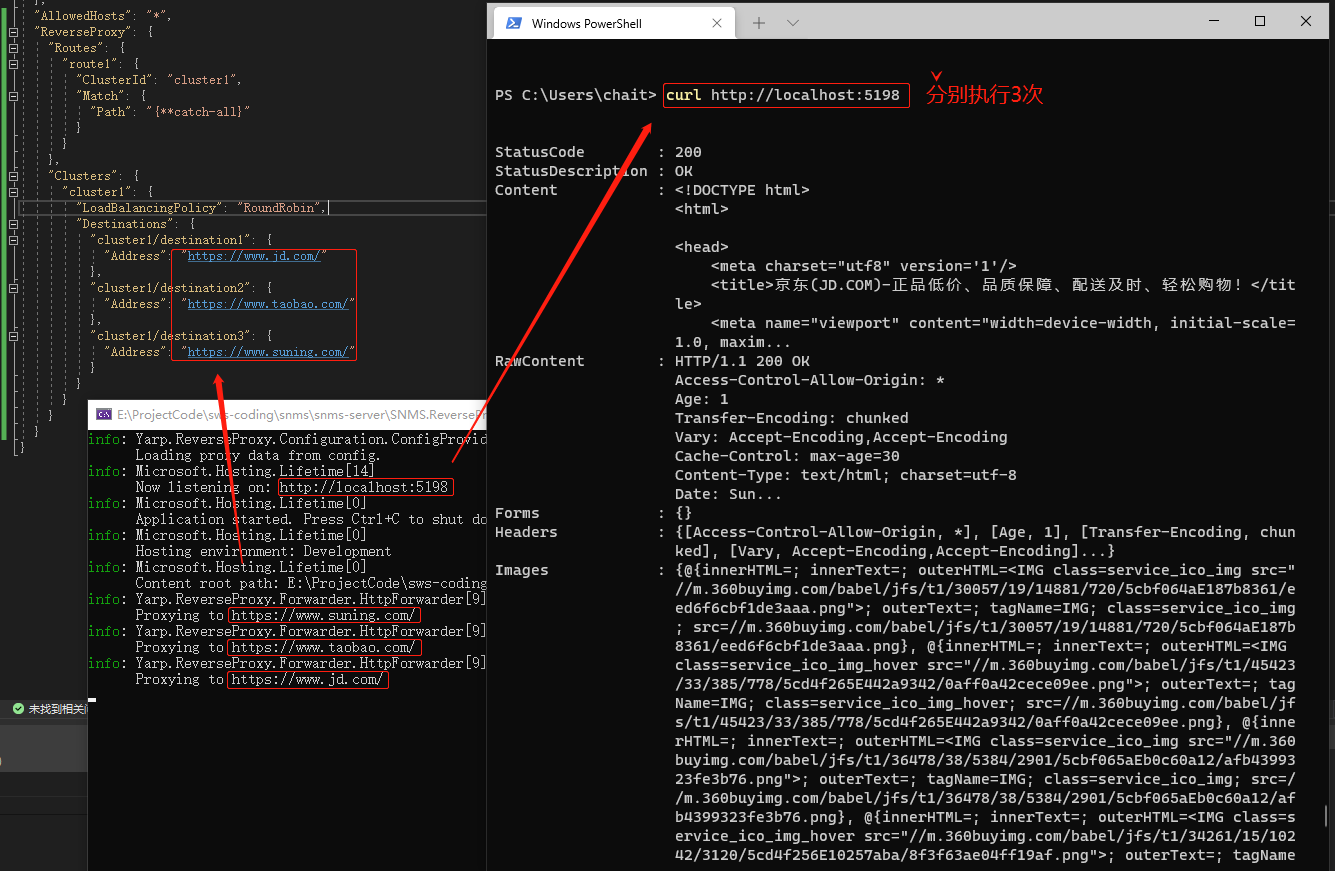Click the C# console icon in the console title bar
This screenshot has width=1335, height=871.
coord(104,414)
